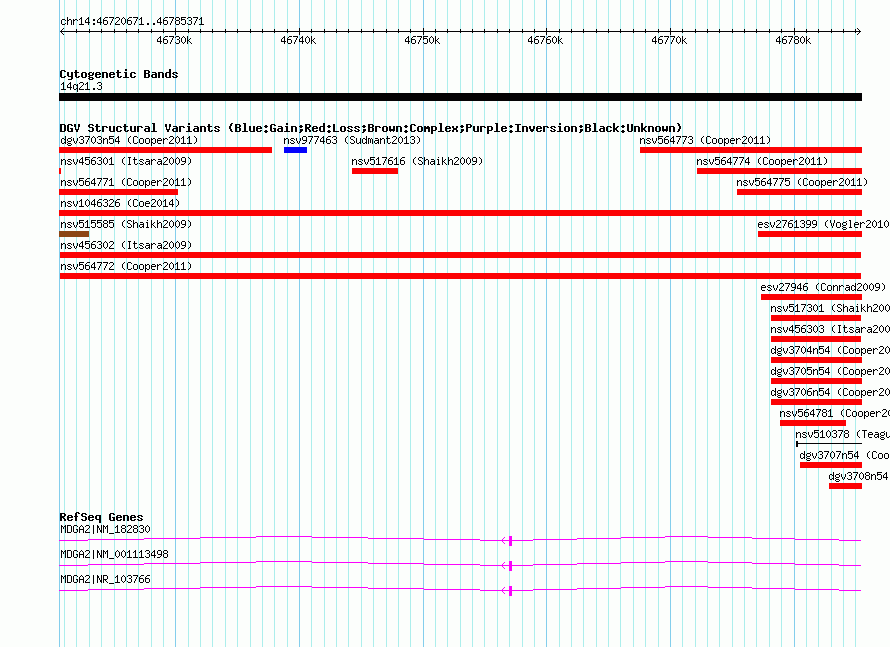Open nsv515585 (Shaikh2009) label

pyautogui.click(x=126, y=224)
